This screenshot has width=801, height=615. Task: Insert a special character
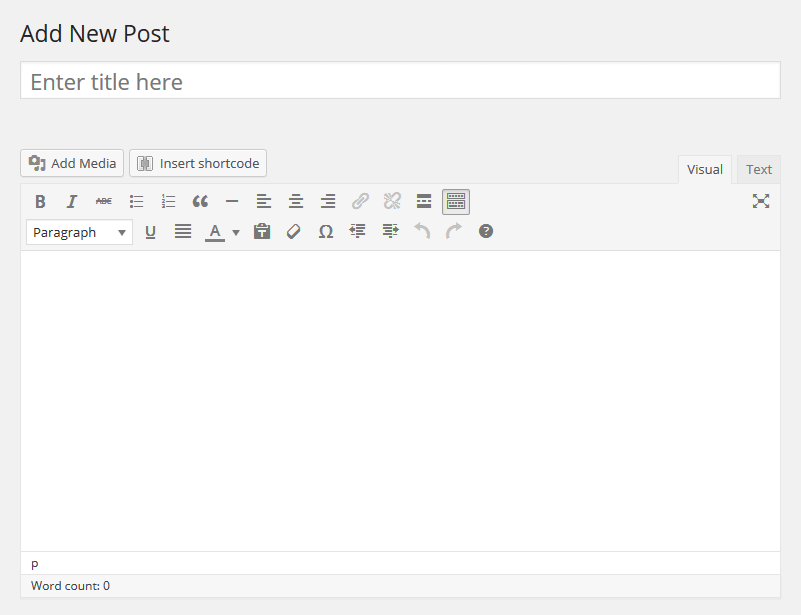325,231
